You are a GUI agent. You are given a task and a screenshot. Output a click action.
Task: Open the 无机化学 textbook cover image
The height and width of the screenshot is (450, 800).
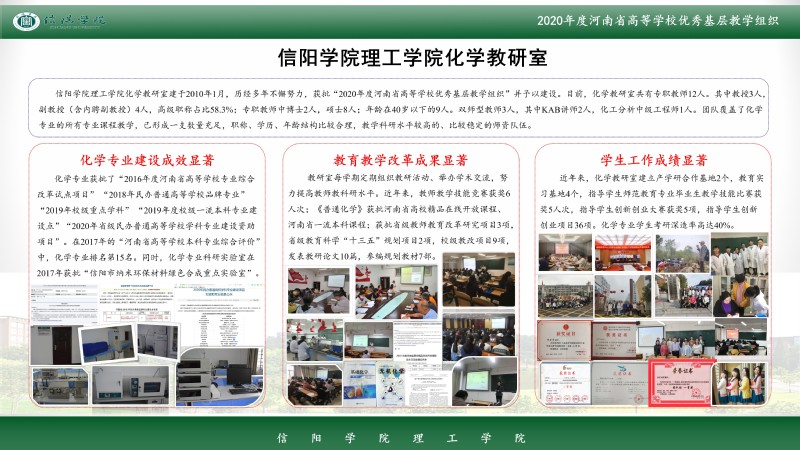[x=391, y=385]
